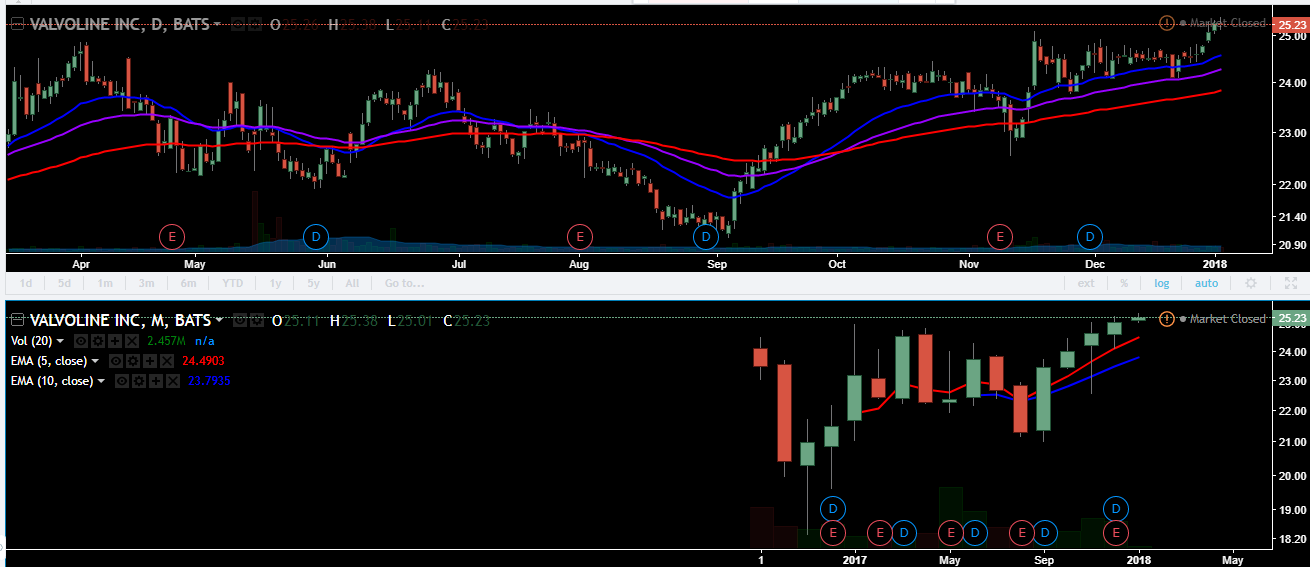The width and height of the screenshot is (1310, 567).
Task: Open daily VALVOLINE series settings gear
Action: (257, 24)
